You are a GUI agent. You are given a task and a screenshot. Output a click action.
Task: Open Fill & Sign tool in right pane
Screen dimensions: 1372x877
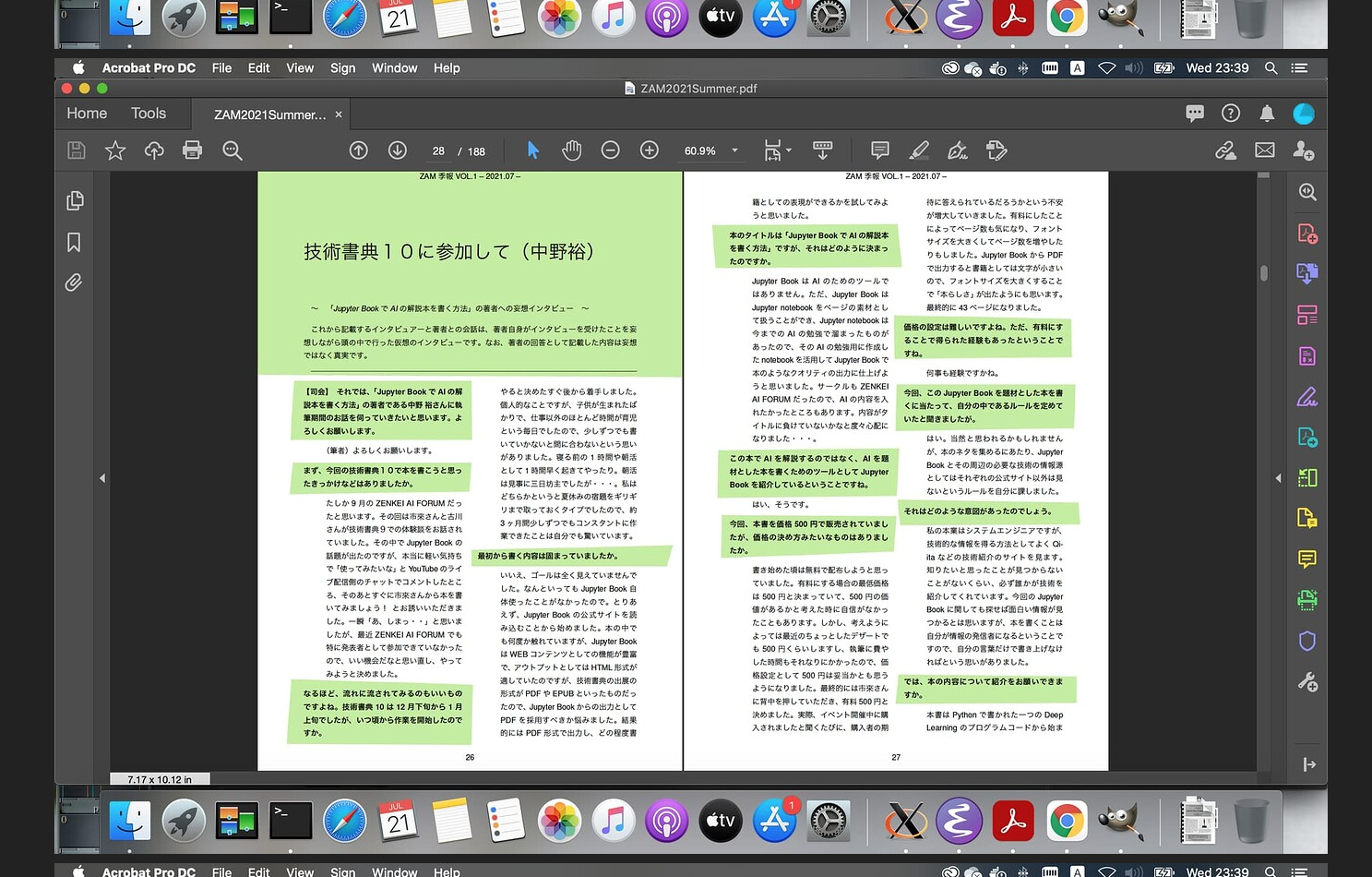(1307, 397)
